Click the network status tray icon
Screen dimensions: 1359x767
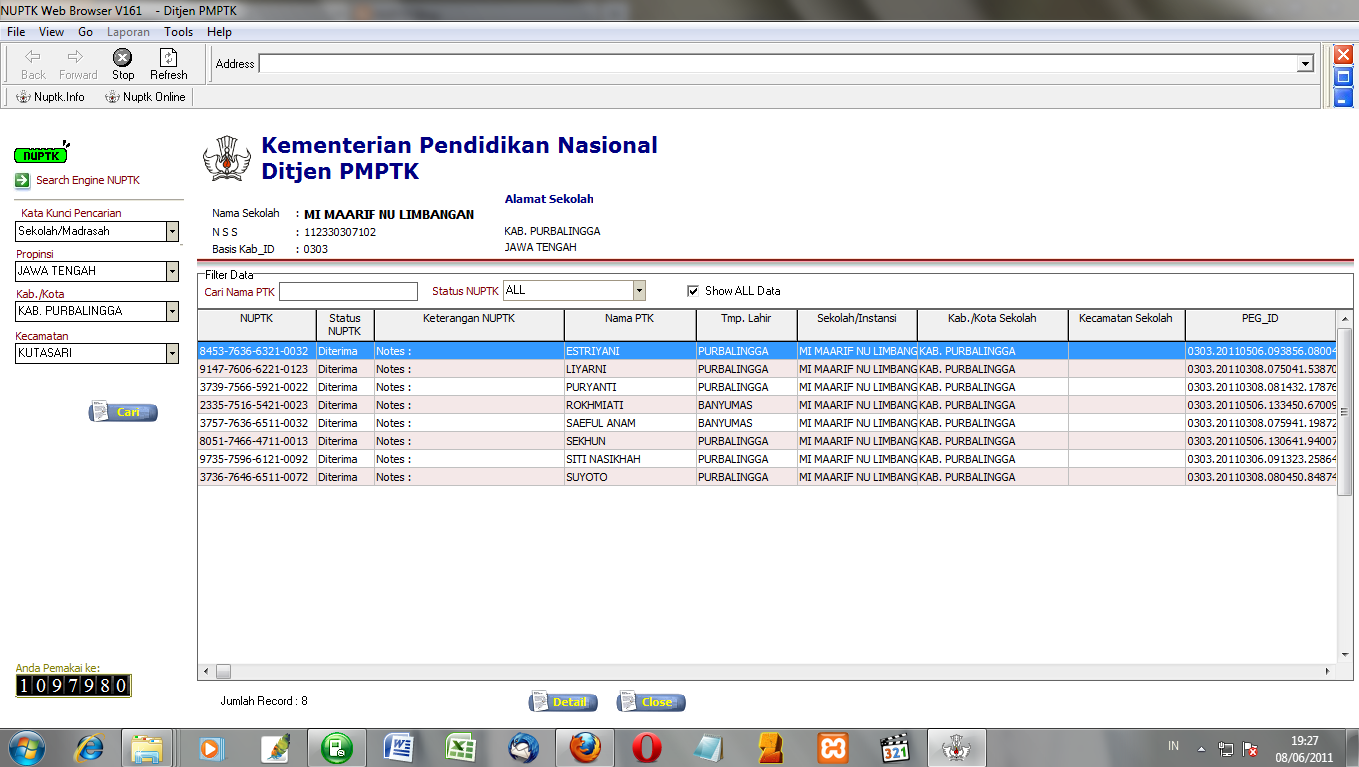(x=1226, y=748)
